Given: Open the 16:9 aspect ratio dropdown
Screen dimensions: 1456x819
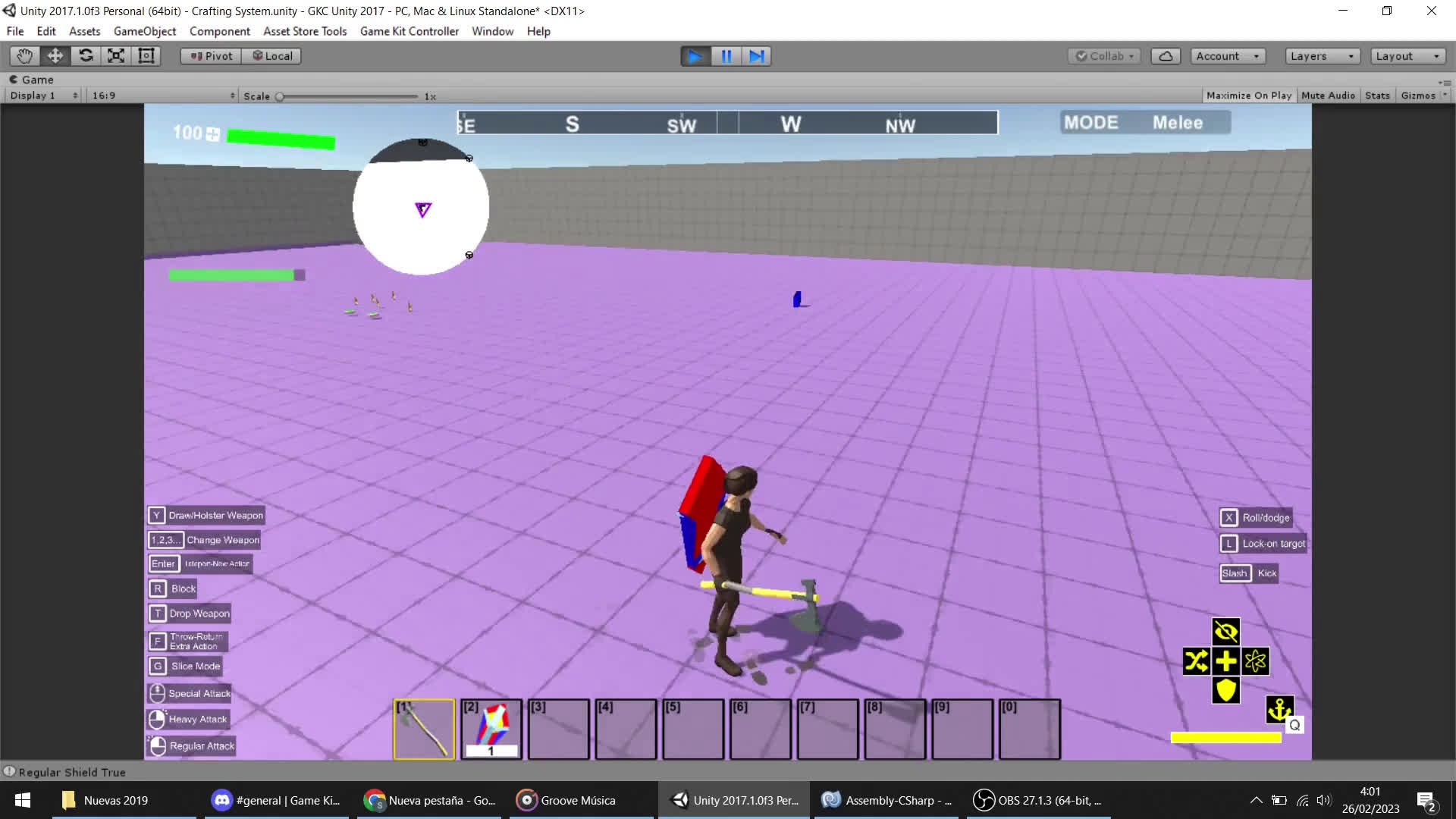Looking at the screenshot, I should [161, 95].
